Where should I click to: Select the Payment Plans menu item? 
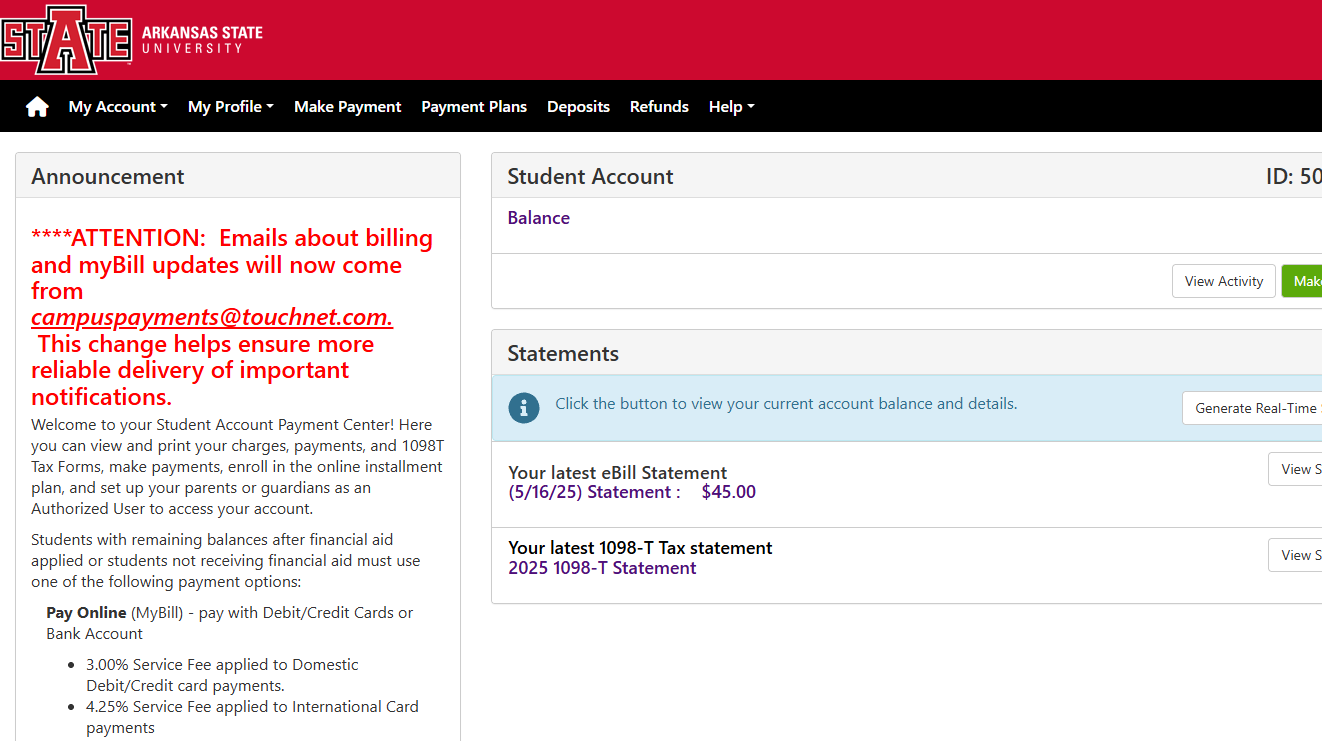pyautogui.click(x=474, y=107)
